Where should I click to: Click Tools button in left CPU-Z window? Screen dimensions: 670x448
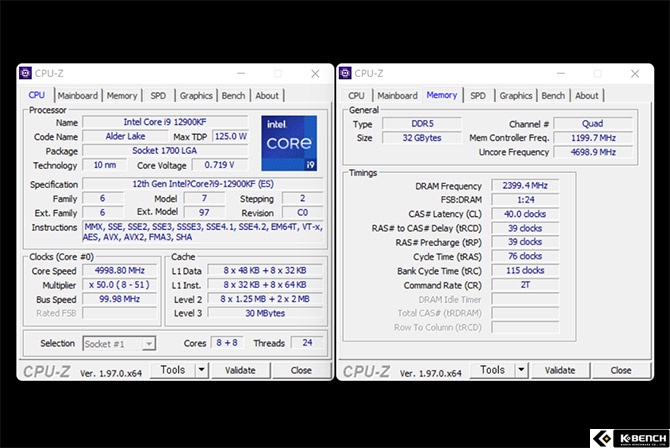(173, 370)
